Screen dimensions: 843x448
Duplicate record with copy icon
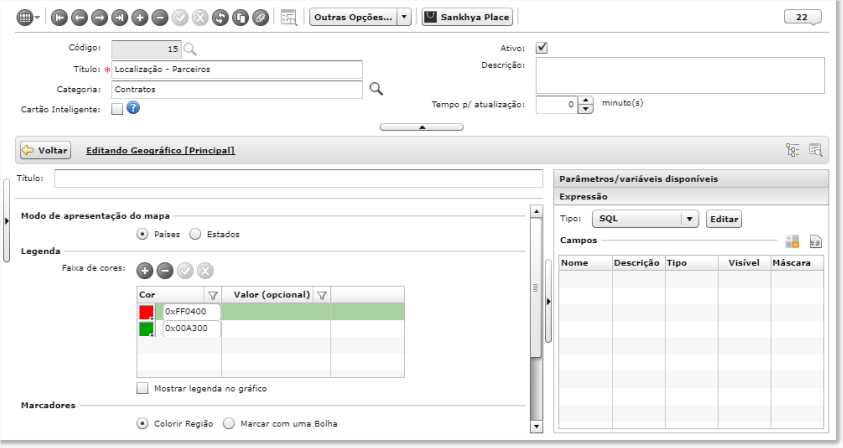[240, 18]
